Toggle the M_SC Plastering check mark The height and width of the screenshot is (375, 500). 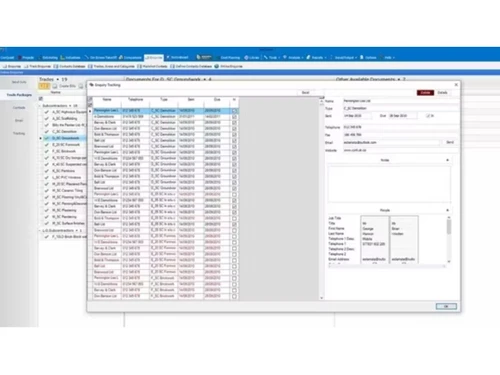(x=47, y=210)
